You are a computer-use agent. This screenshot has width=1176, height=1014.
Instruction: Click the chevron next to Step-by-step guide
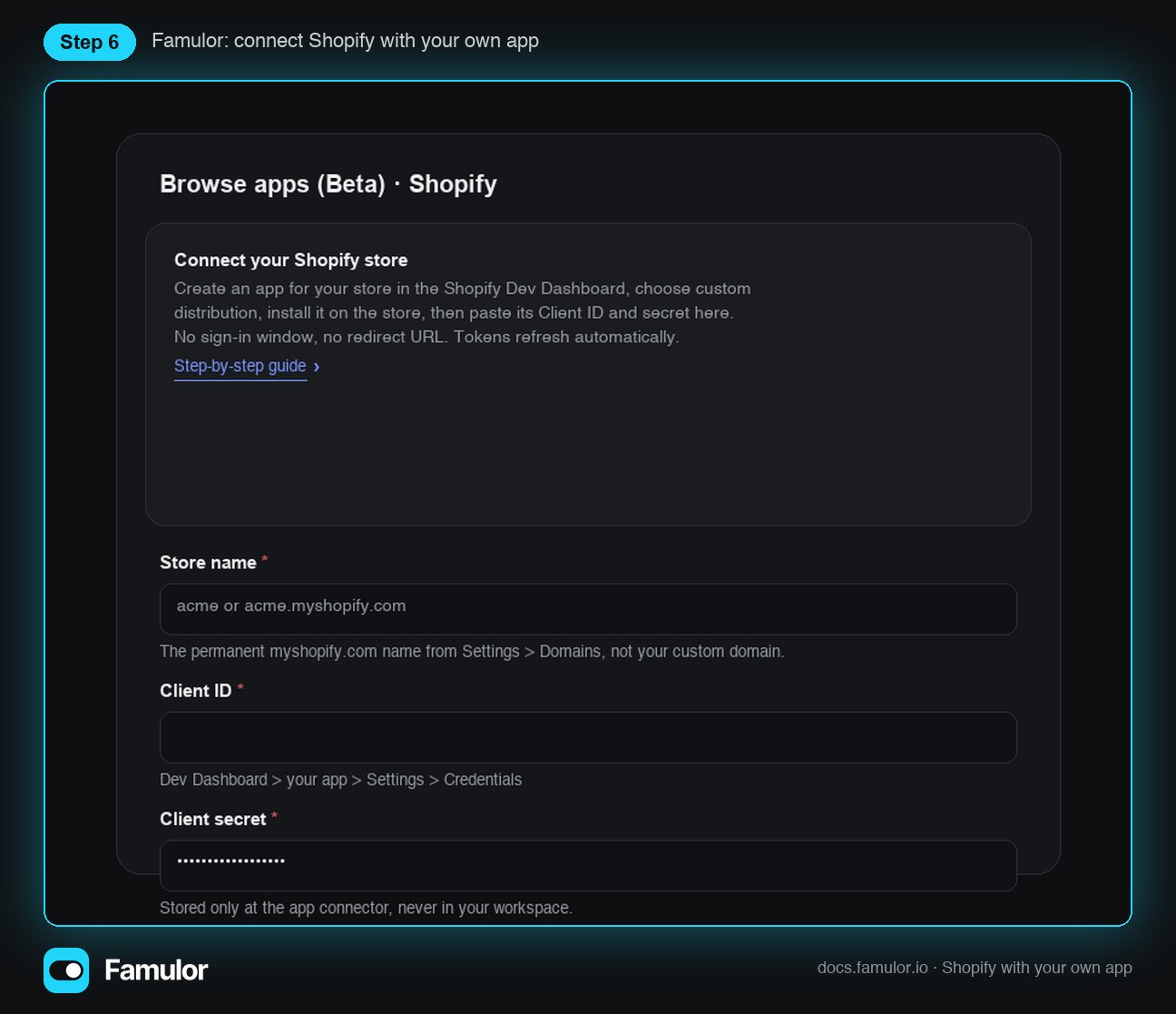(x=317, y=367)
